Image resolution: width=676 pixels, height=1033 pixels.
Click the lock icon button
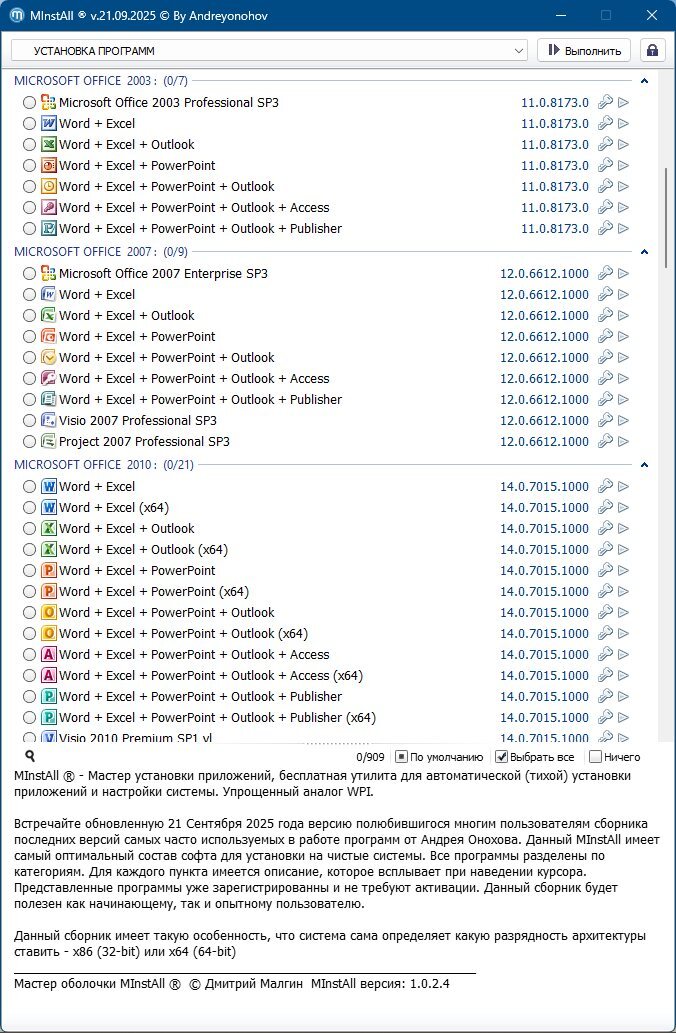[652, 50]
